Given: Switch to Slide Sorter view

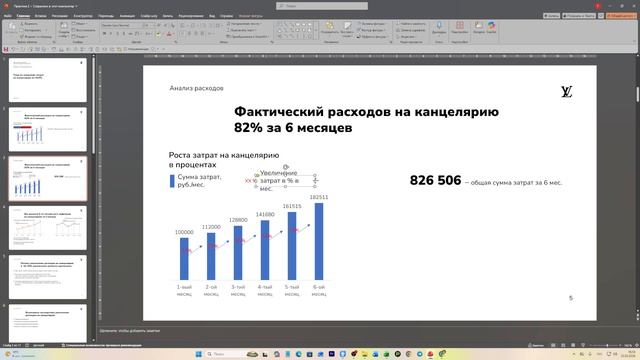Looking at the screenshot, I should (x=563, y=345).
